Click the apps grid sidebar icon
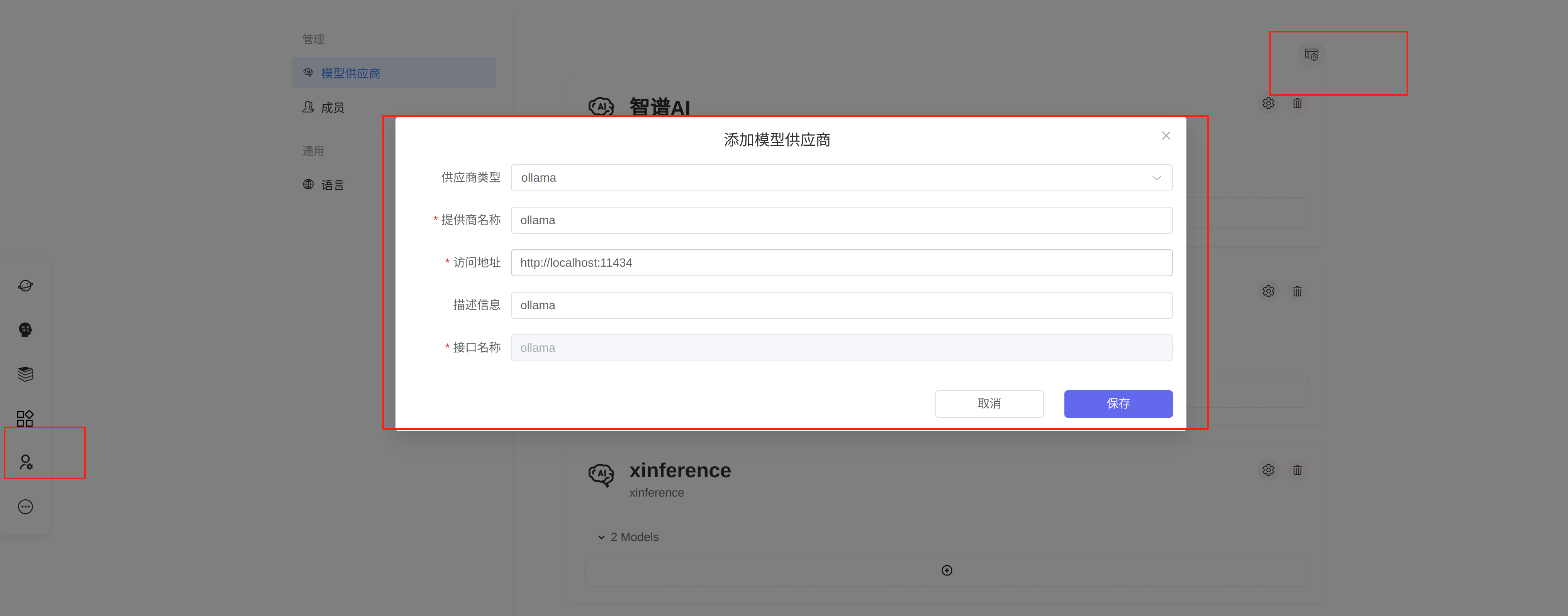Screen dimensions: 1568x616 [25, 418]
